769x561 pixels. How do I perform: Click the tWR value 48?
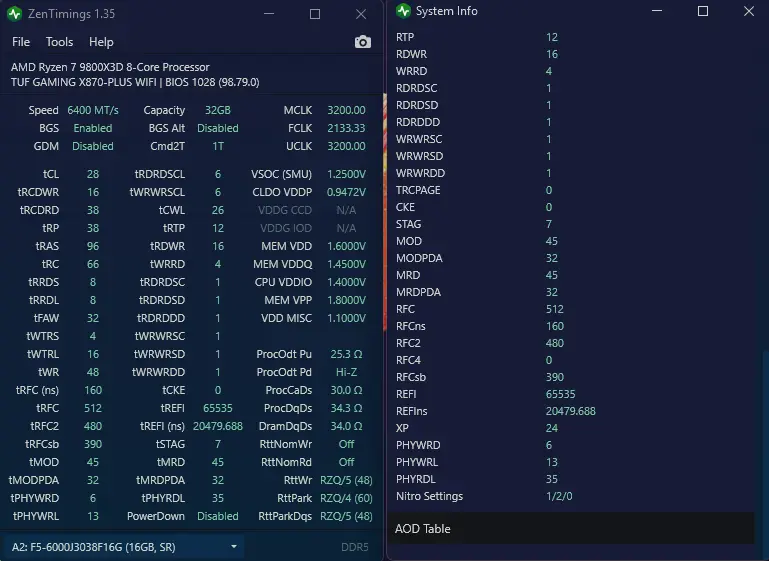click(x=93, y=372)
